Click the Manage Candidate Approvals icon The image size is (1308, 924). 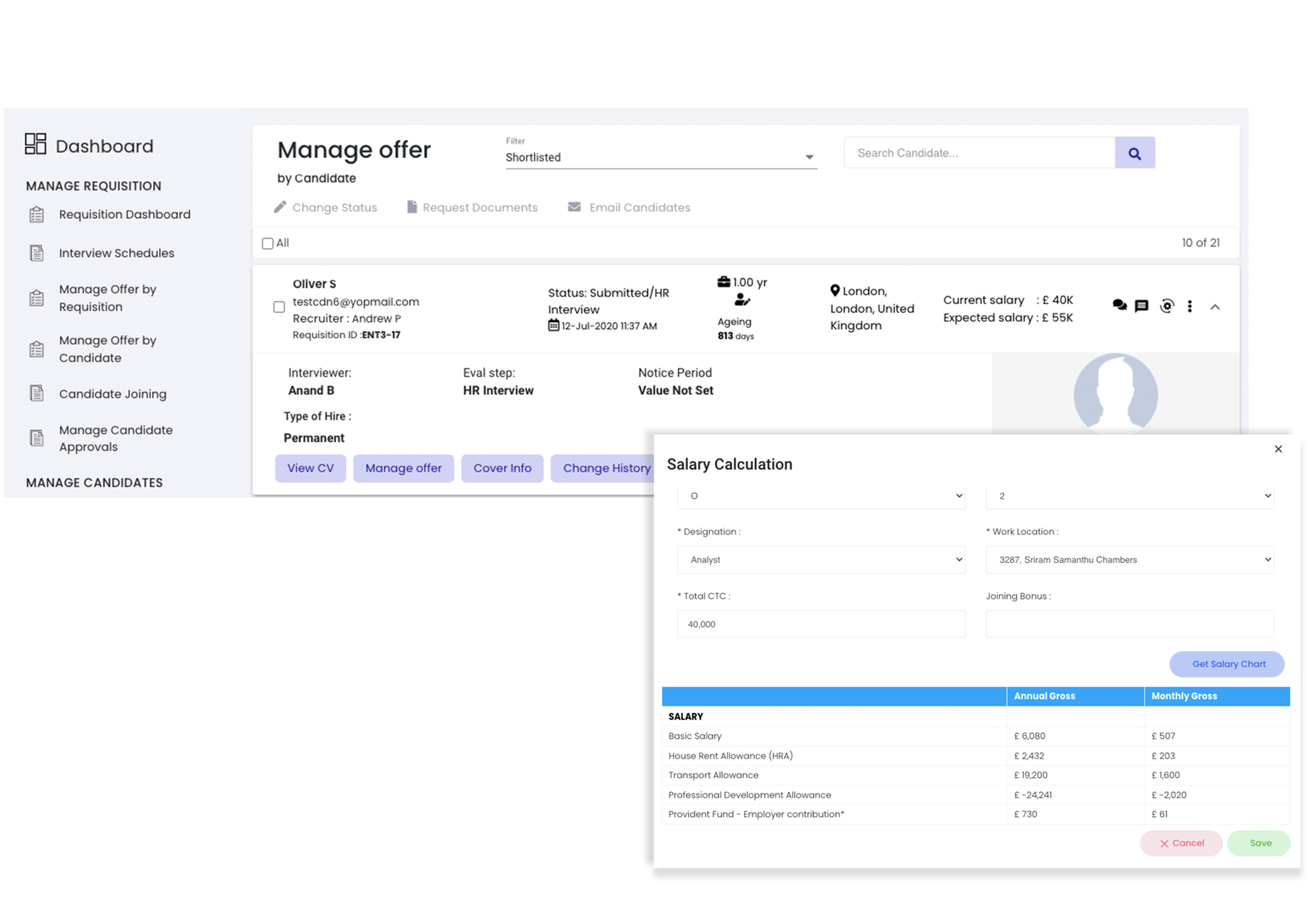coord(37,438)
